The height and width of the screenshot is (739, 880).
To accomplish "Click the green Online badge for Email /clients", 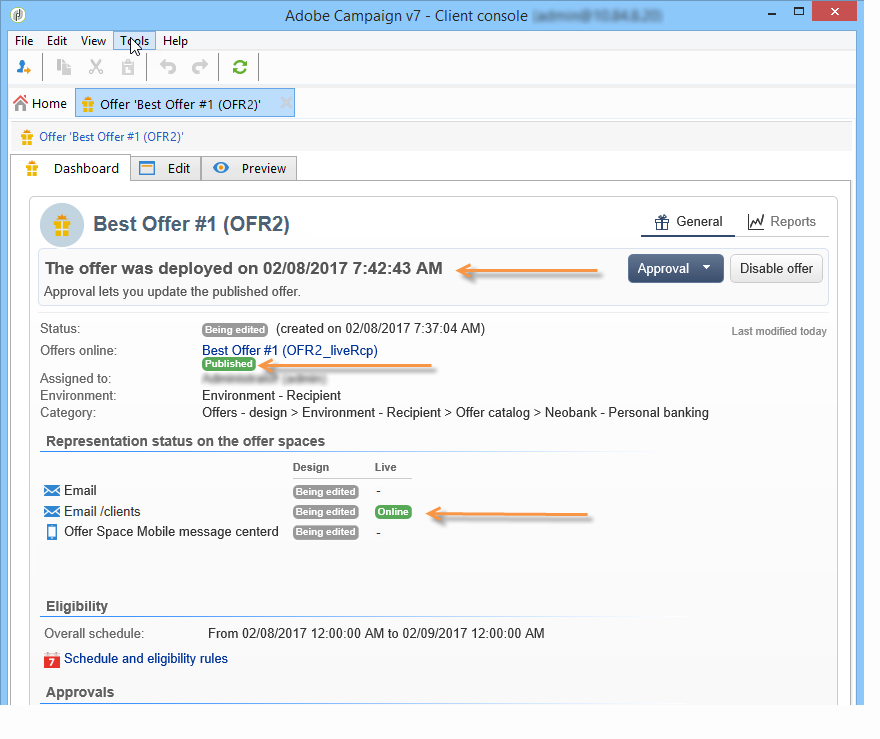I will (x=393, y=512).
